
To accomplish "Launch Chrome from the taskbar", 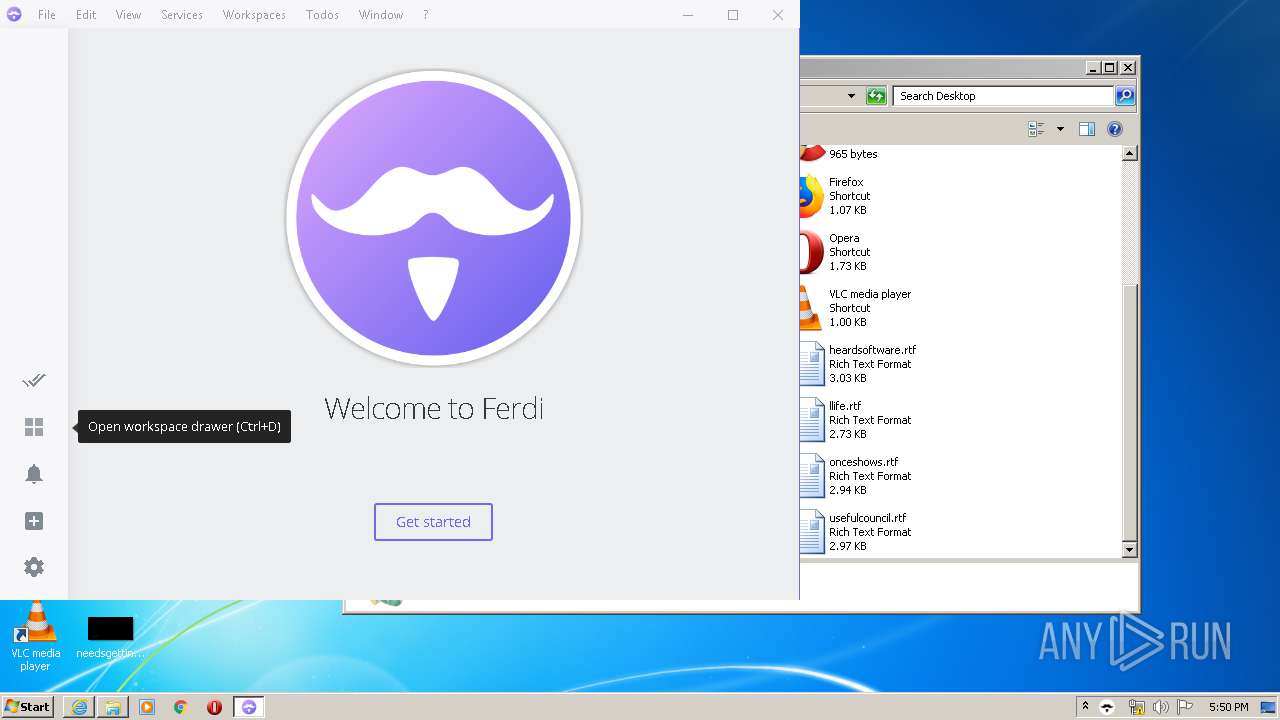I will [181, 707].
